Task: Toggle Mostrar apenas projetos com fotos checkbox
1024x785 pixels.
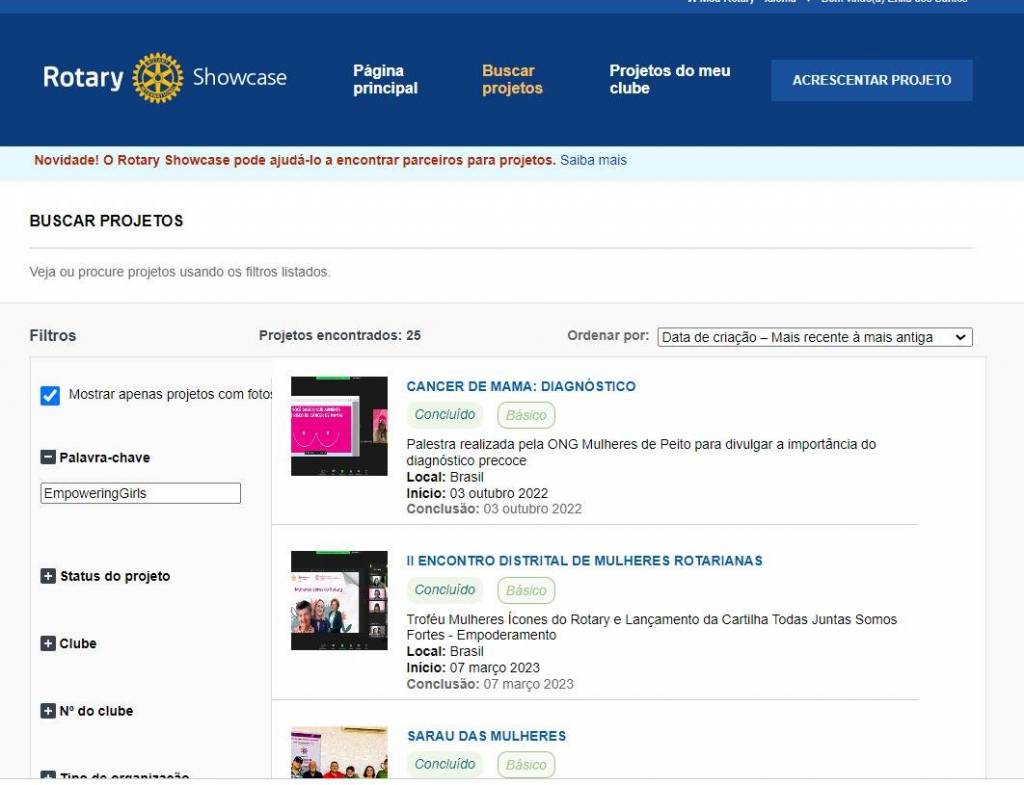Action: 50,395
